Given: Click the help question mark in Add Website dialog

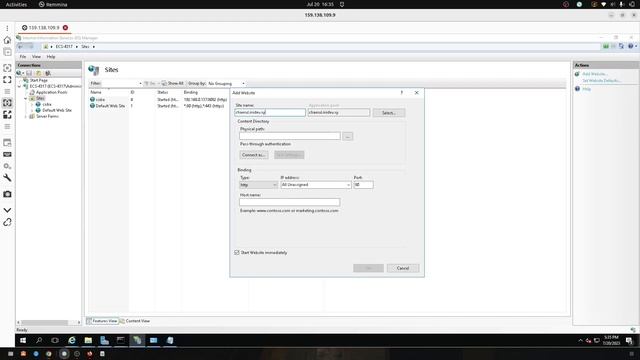Looking at the screenshot, I should coord(402,93).
